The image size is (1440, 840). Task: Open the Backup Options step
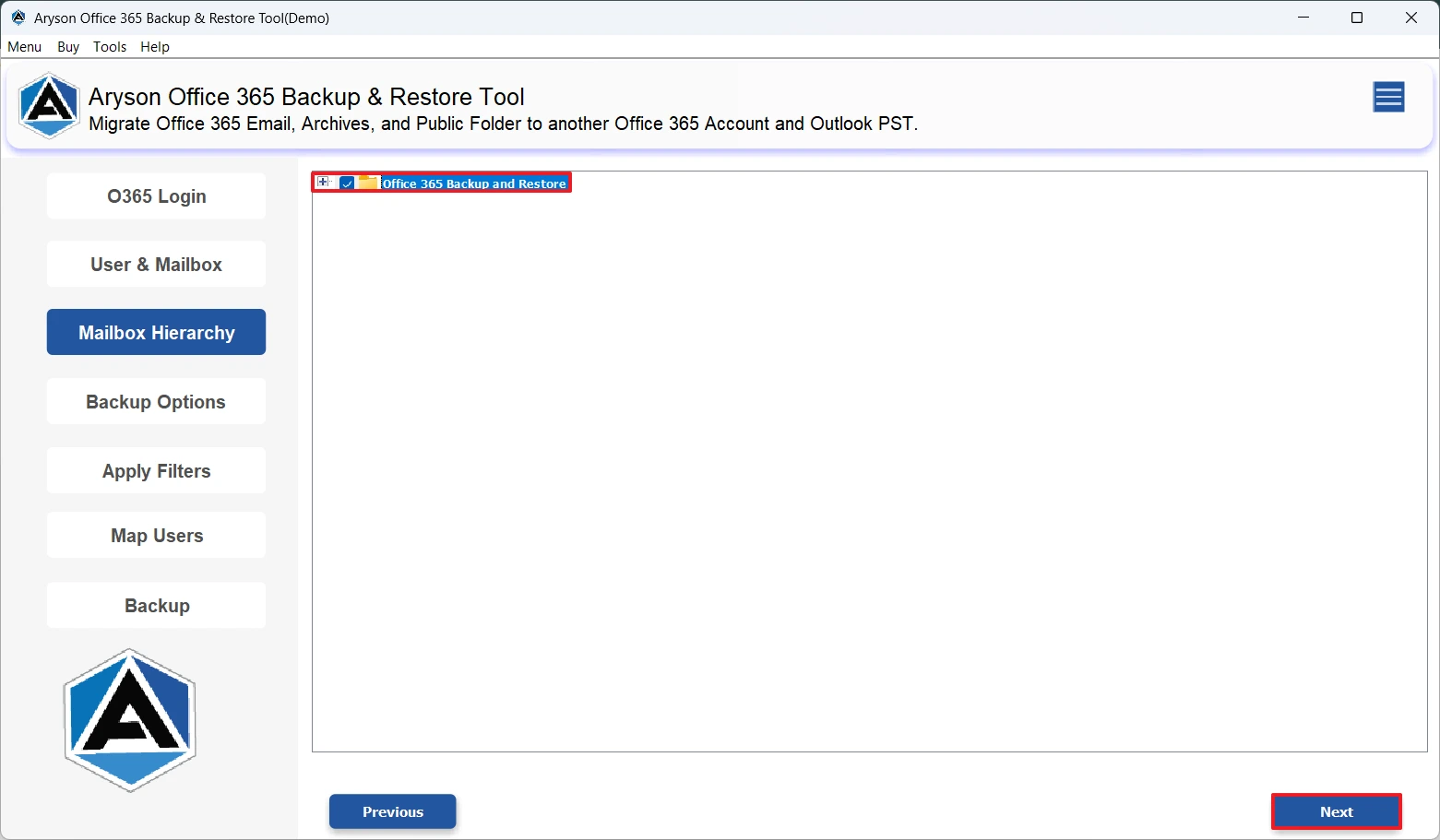coord(156,402)
